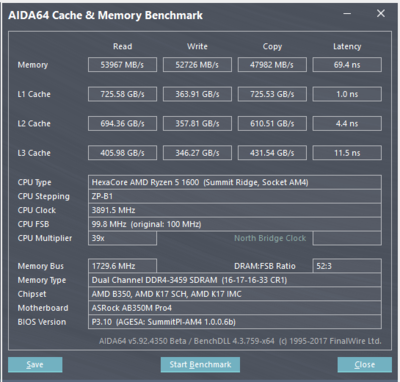
Task: Click the L2 Cache Write value box
Action: [x=197, y=123]
